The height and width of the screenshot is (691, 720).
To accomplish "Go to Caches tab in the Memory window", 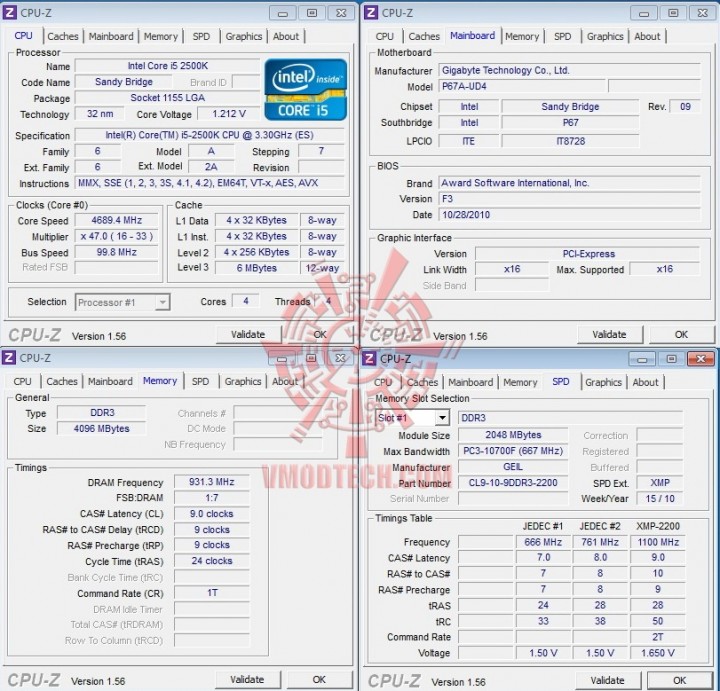I will tap(62, 382).
